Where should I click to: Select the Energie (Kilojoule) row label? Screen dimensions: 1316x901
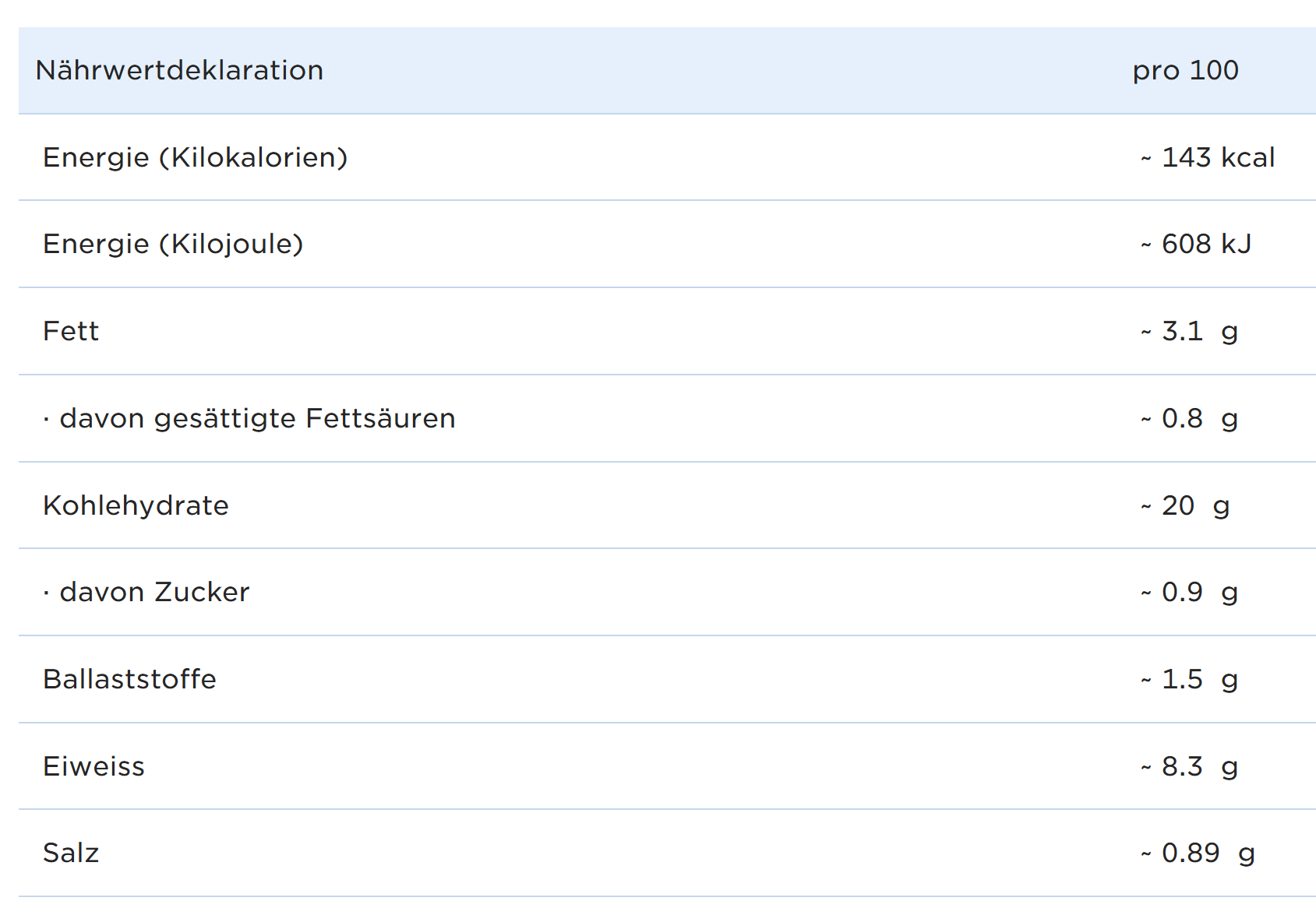coord(173,245)
